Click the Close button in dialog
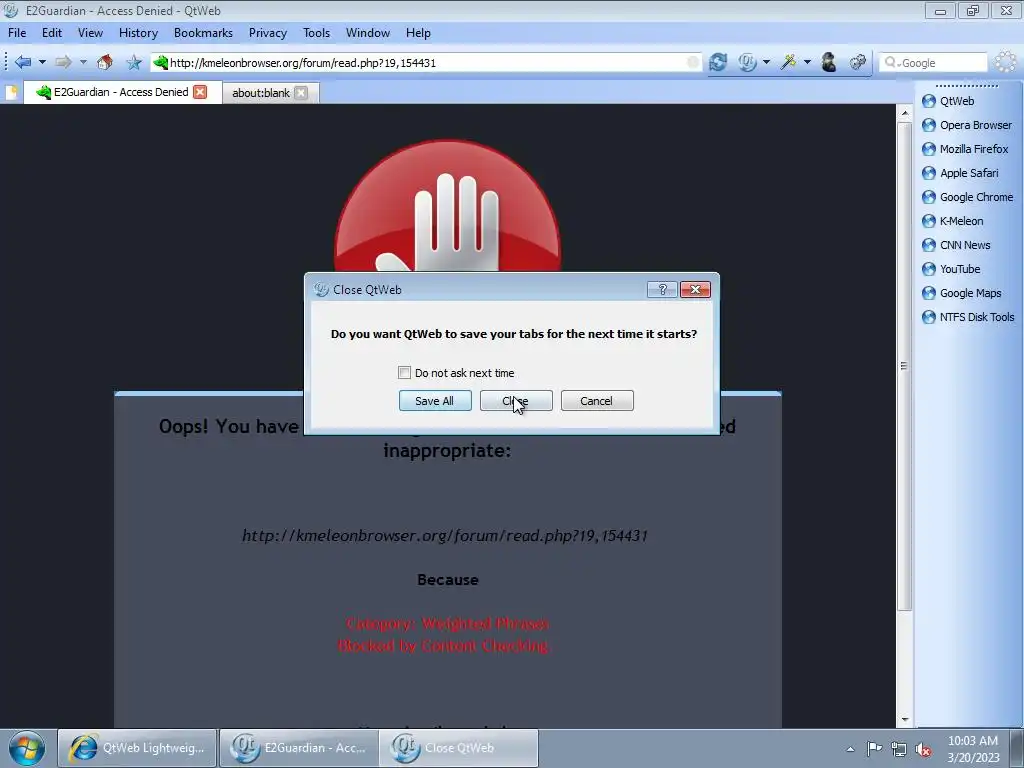Image resolution: width=1024 pixels, height=768 pixels. tap(516, 401)
